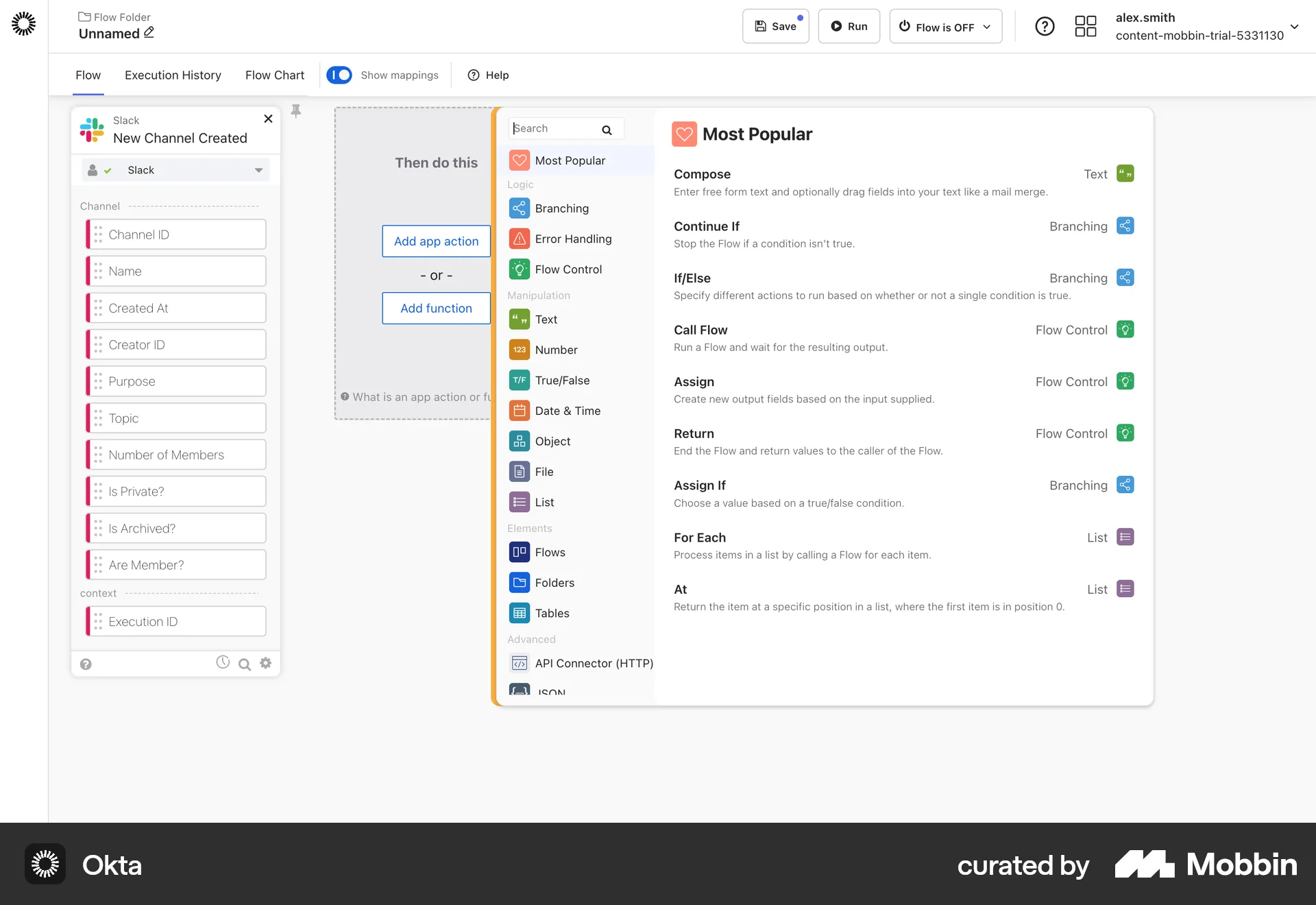Pin the New Channel Created card

pyautogui.click(x=295, y=110)
